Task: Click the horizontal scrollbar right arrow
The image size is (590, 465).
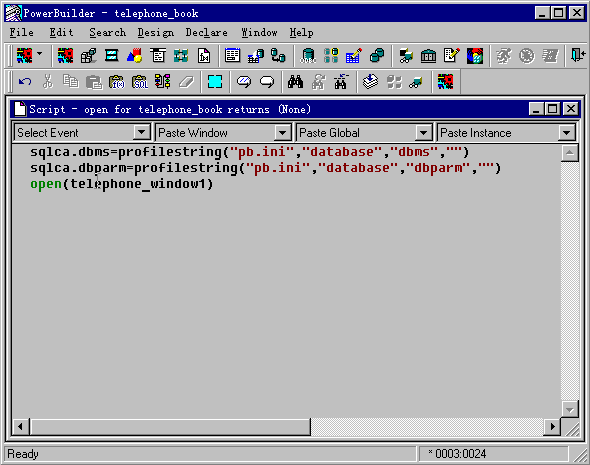Action: click(x=552, y=427)
